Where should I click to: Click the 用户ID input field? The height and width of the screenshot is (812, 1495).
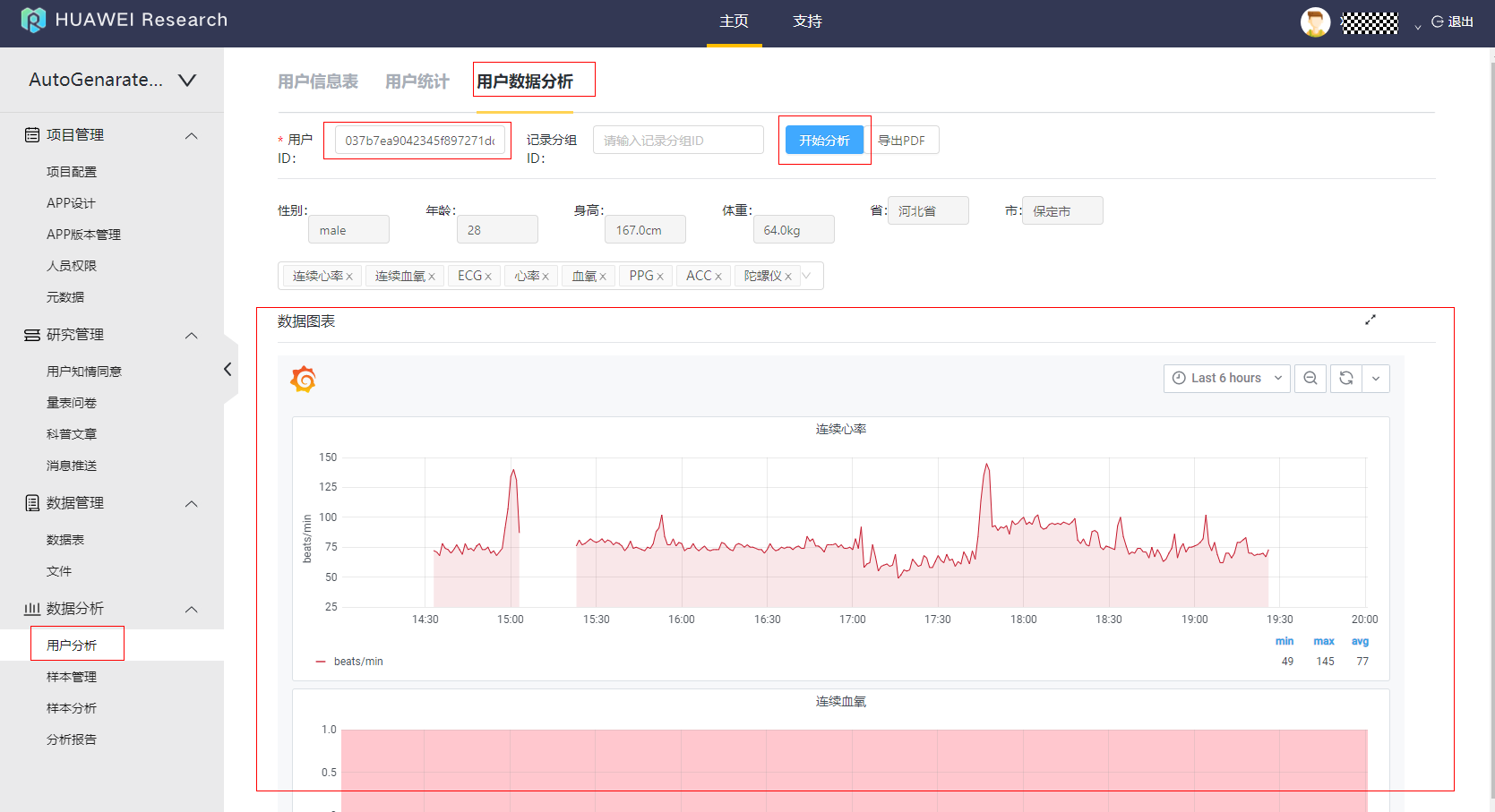tap(420, 141)
